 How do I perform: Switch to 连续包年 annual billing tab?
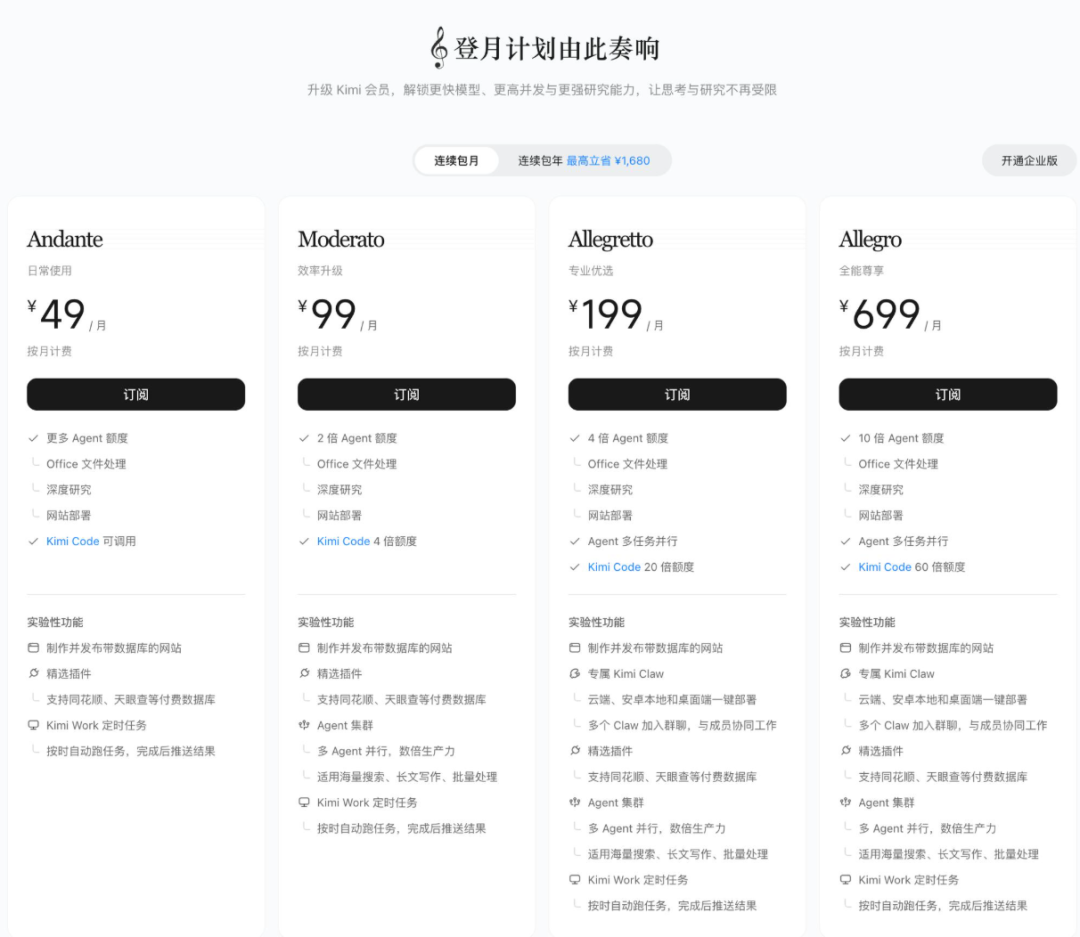(583, 161)
